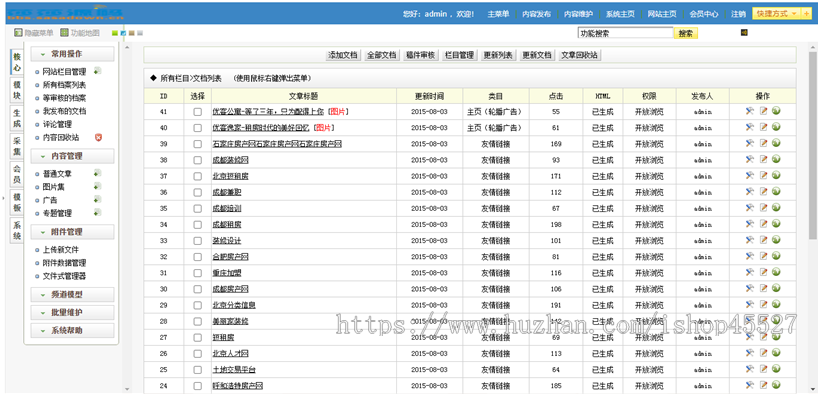Edit article ID 31 with the pencil icon
Image resolution: width=820 pixels, height=396 pixels.
click(x=763, y=272)
